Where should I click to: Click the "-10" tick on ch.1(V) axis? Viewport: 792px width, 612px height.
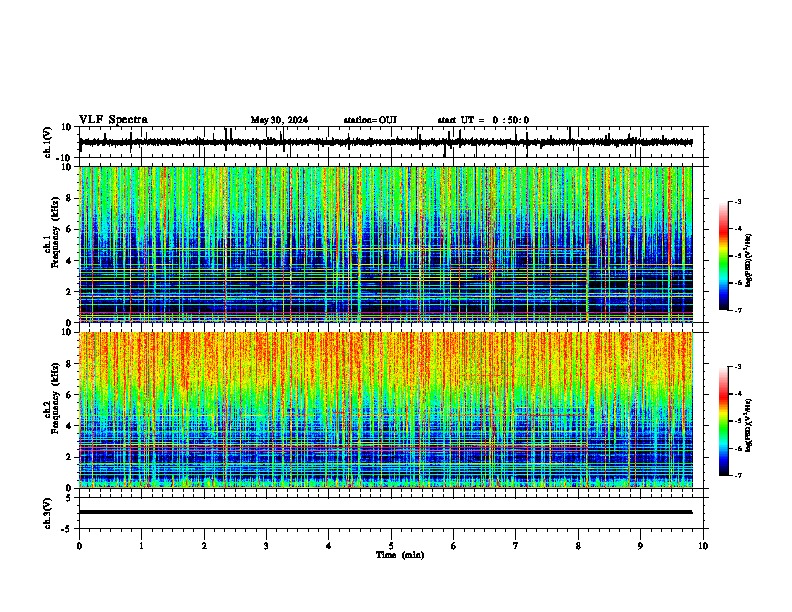click(x=65, y=158)
